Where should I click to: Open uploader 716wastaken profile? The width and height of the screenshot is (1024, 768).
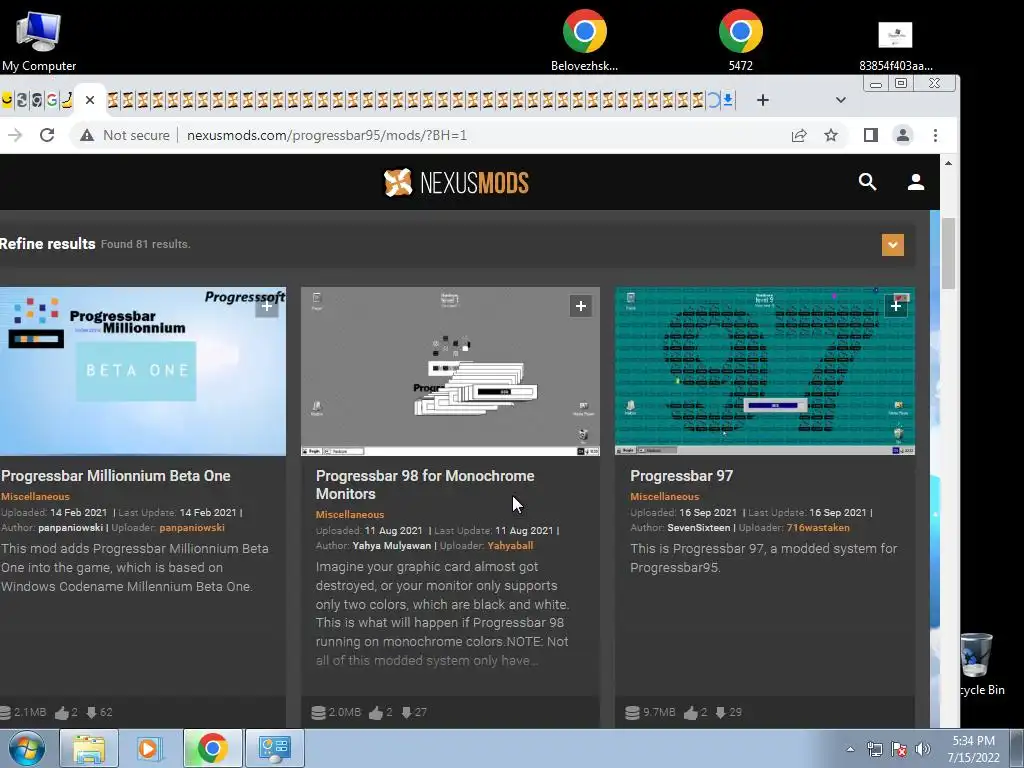point(818,528)
